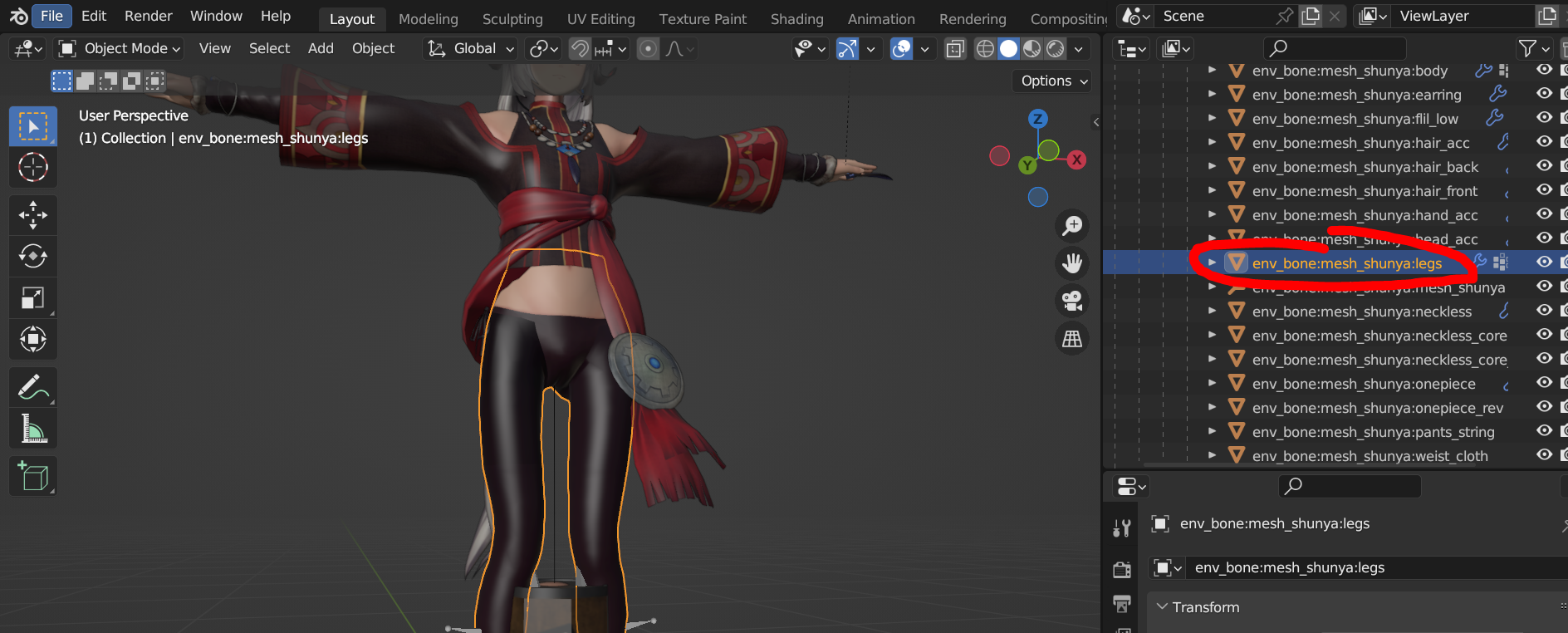The image size is (1568, 633).
Task: Hide the shunya:hair_back mesh
Action: 1544,166
